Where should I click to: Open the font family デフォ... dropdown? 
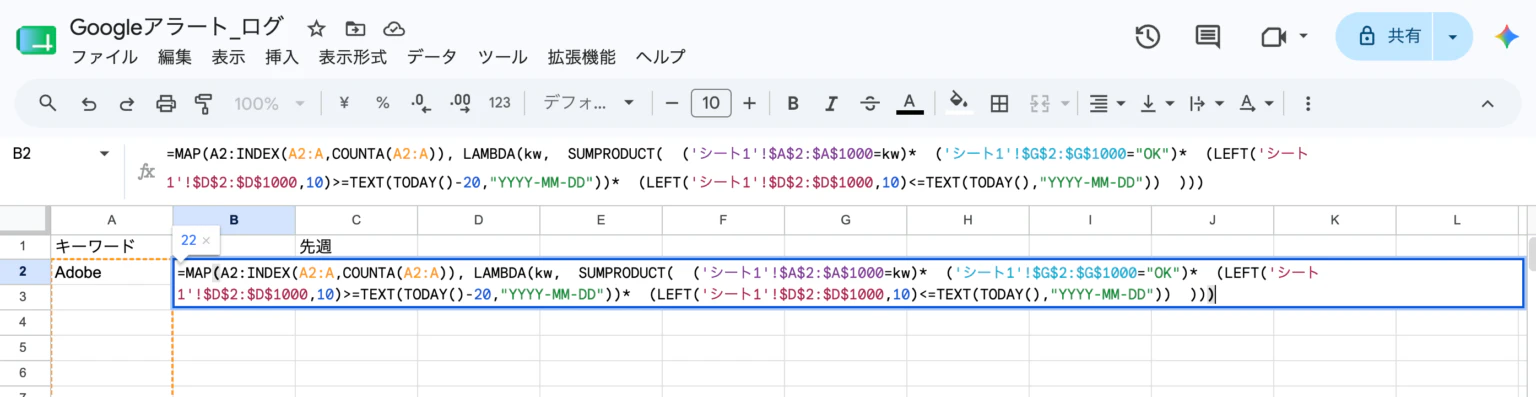(589, 103)
